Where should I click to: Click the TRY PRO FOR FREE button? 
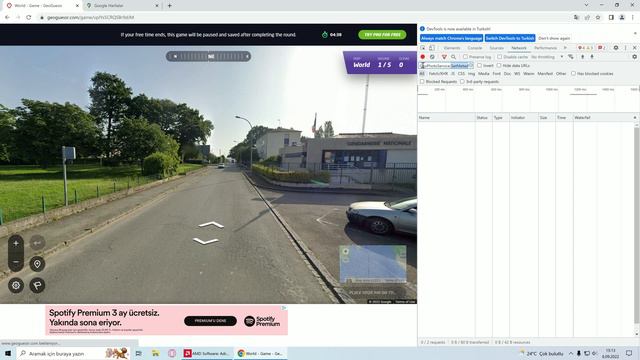point(382,35)
